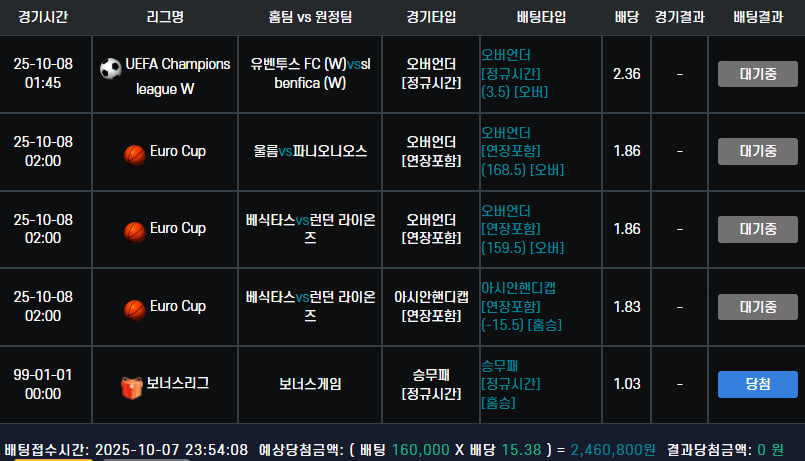
Task: Select the 배당 column header
Action: [627, 17]
